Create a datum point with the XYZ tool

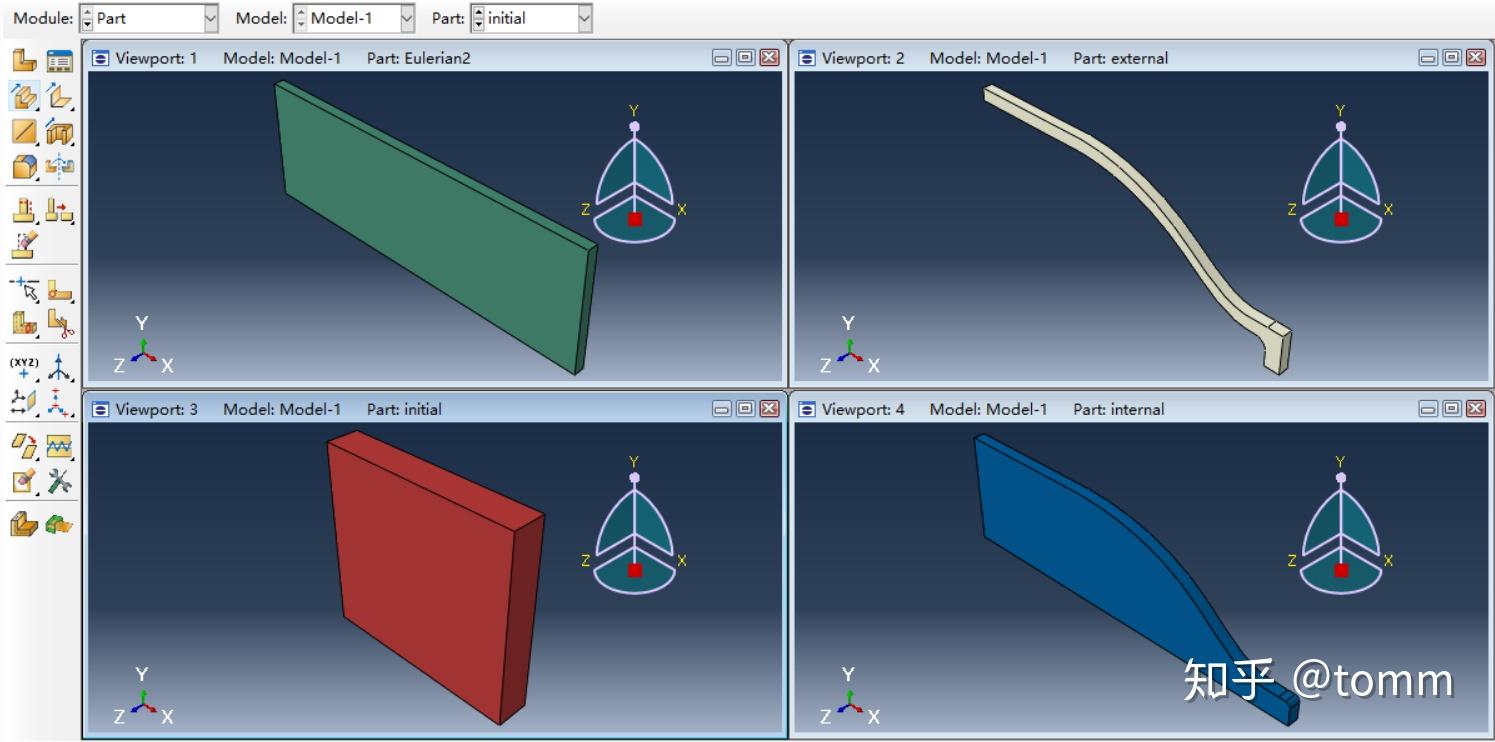(x=24, y=367)
